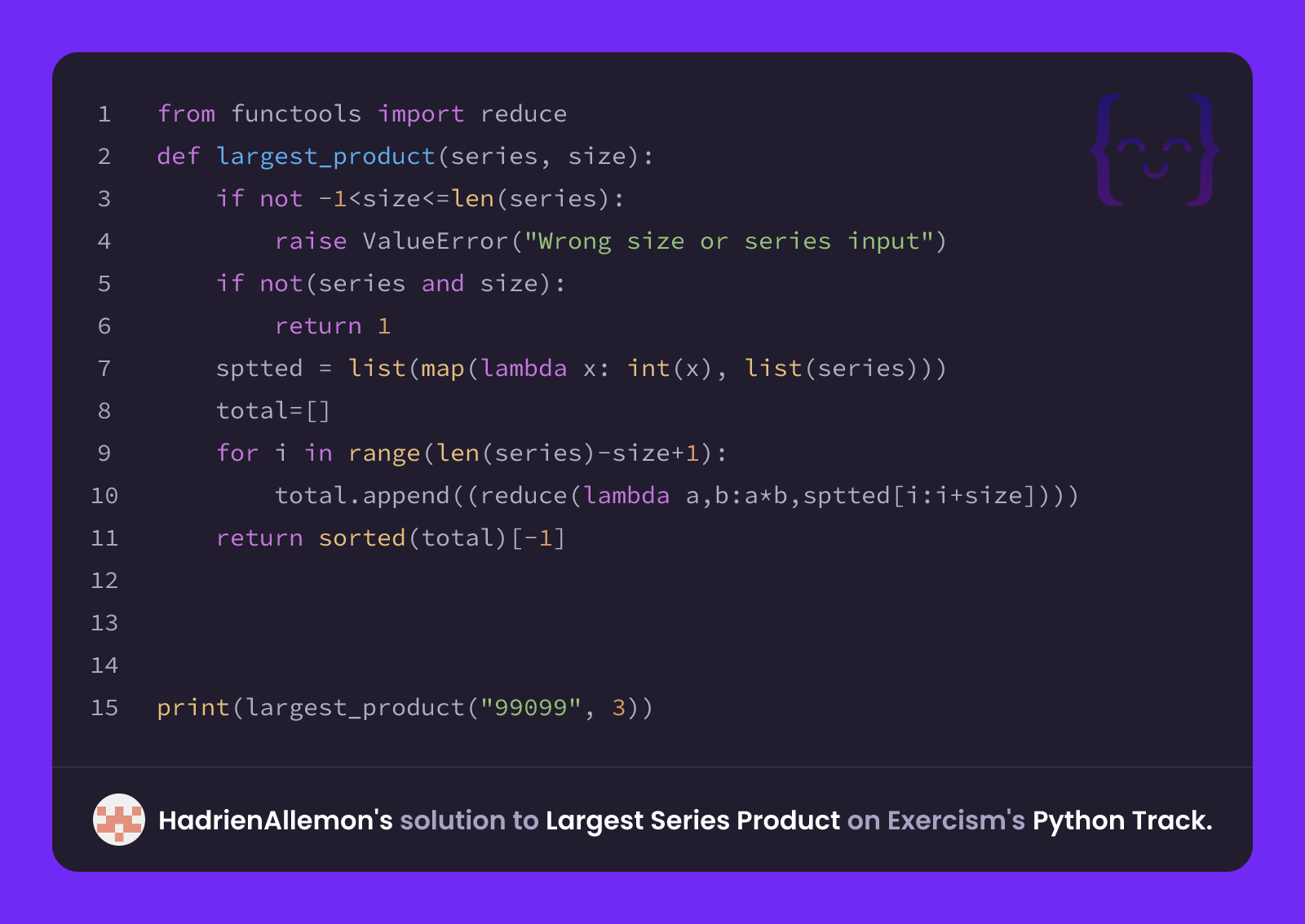Click the 'sptted' variable on line 7
The height and width of the screenshot is (924, 1305).
pyautogui.click(x=259, y=369)
